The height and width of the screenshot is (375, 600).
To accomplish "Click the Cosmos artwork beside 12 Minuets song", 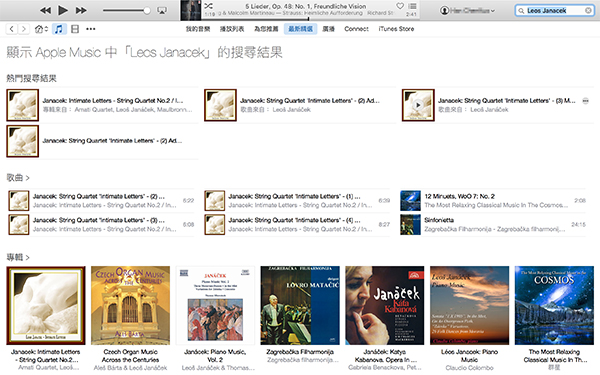I will pos(410,201).
